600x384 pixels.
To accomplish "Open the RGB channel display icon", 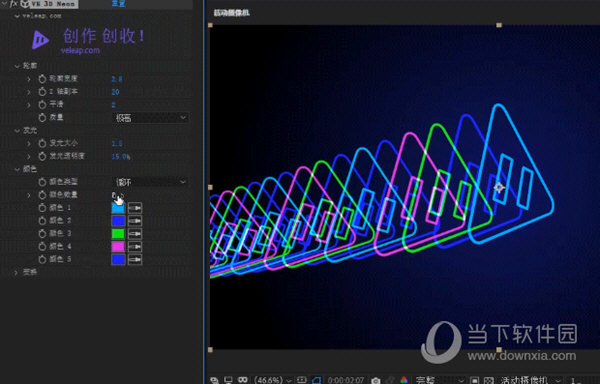I will [x=404, y=380].
